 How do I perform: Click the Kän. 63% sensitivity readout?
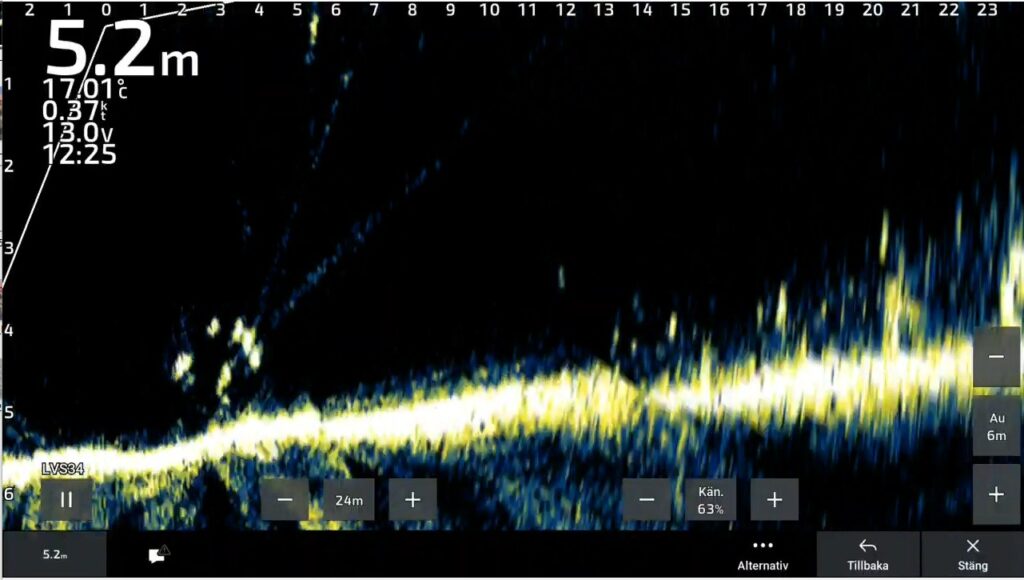[711, 500]
